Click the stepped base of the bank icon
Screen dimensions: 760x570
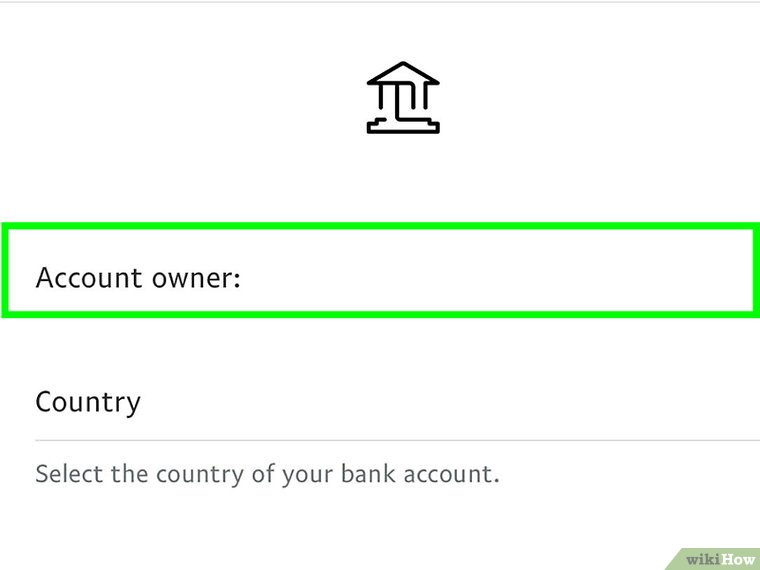pyautogui.click(x=402, y=125)
